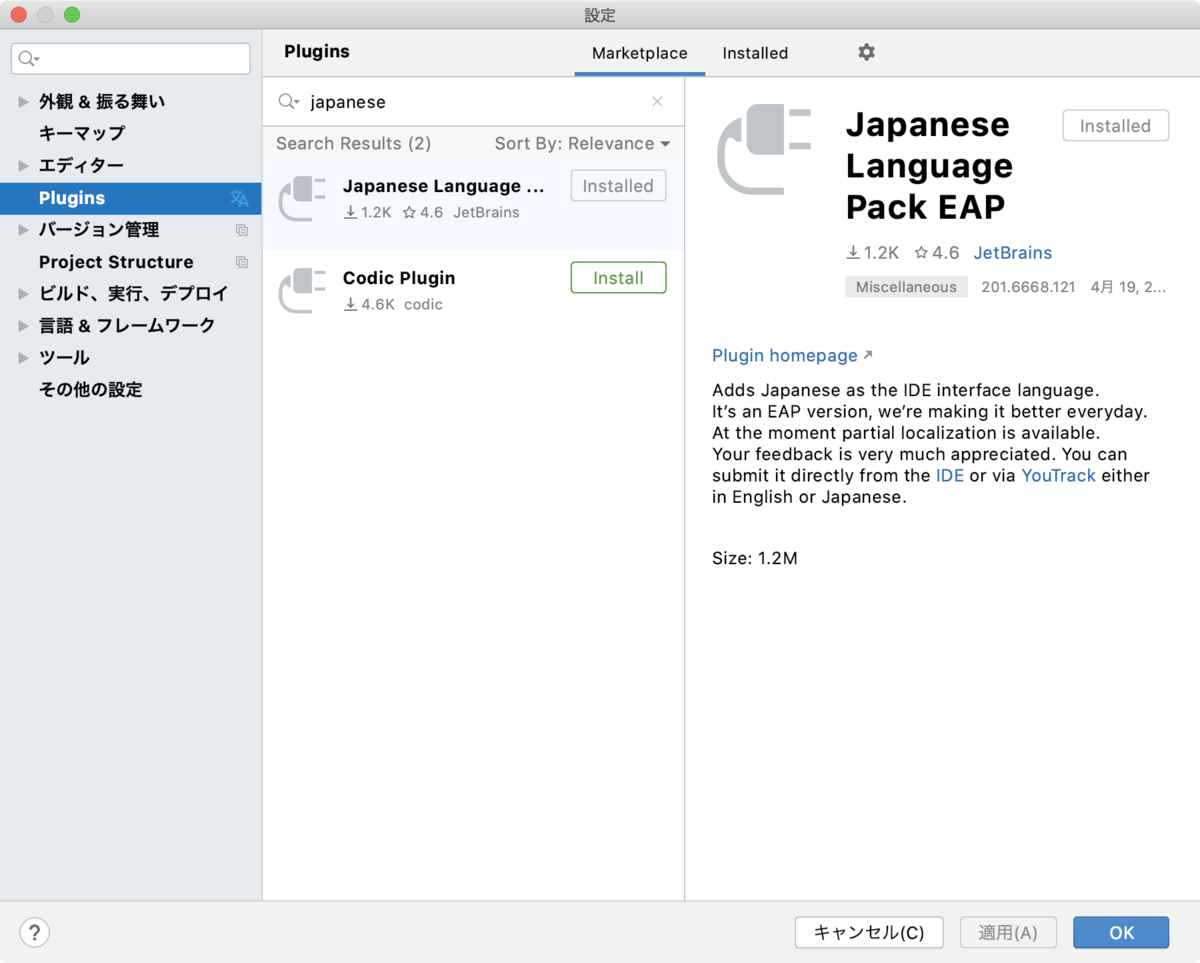Click the translate icon on the Plugins row
1200x963 pixels.
[239, 198]
